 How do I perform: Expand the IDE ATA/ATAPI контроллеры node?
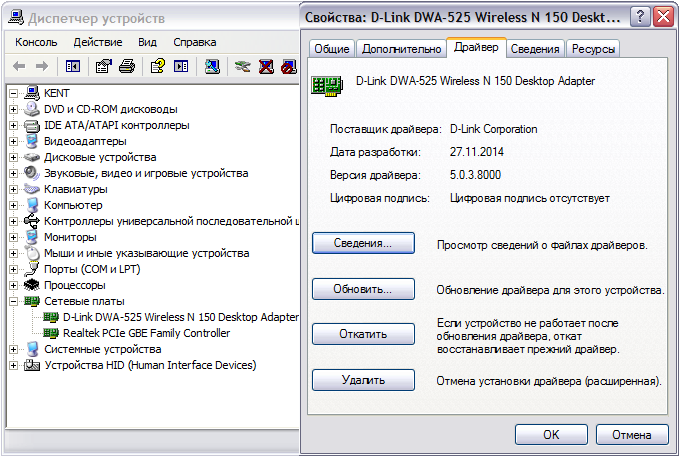coord(13,125)
